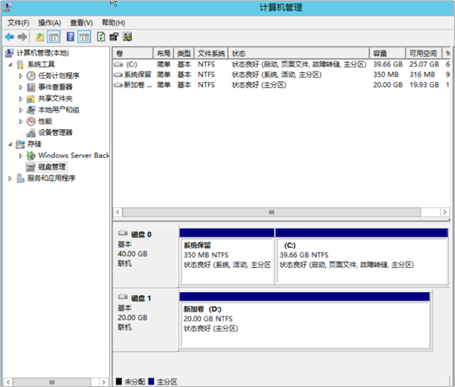
Task: Select the (C:) 39.66 GB partition block
Action: point(362,256)
